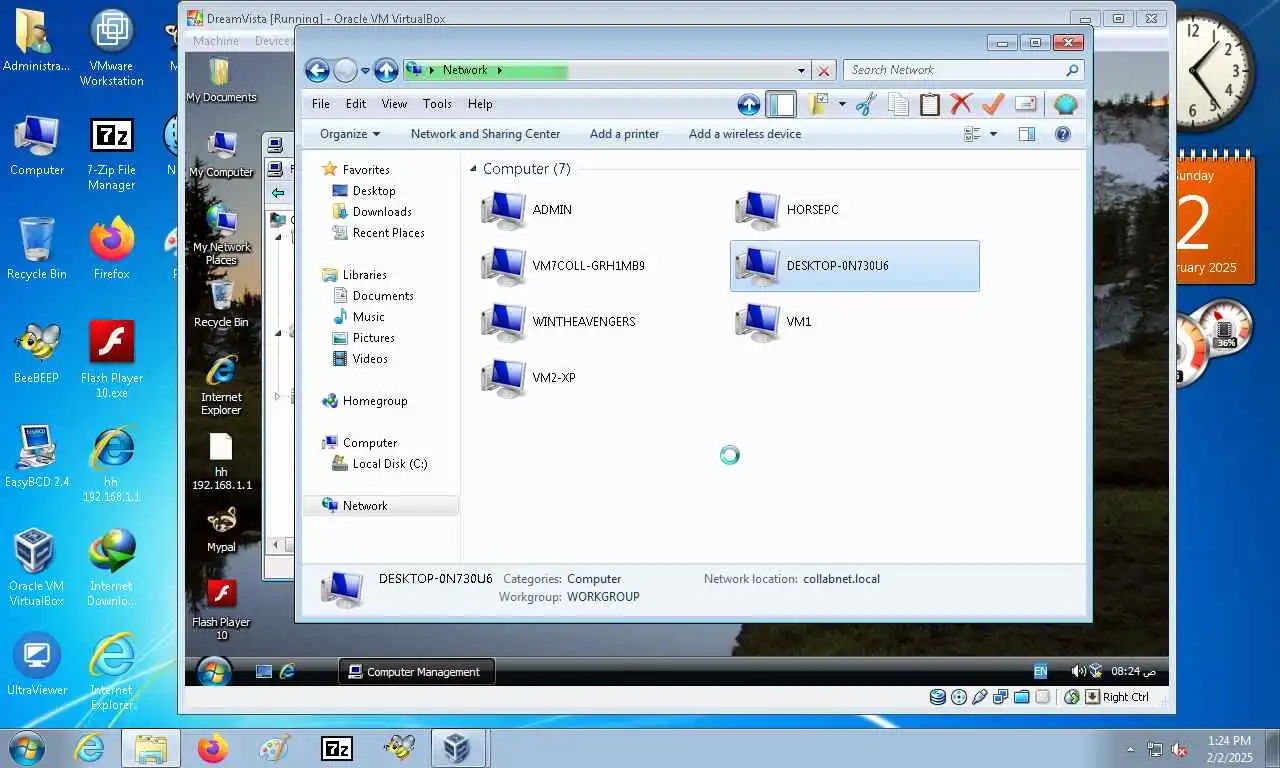Stop loading with red X in address bar
1280x768 pixels.
[824, 71]
